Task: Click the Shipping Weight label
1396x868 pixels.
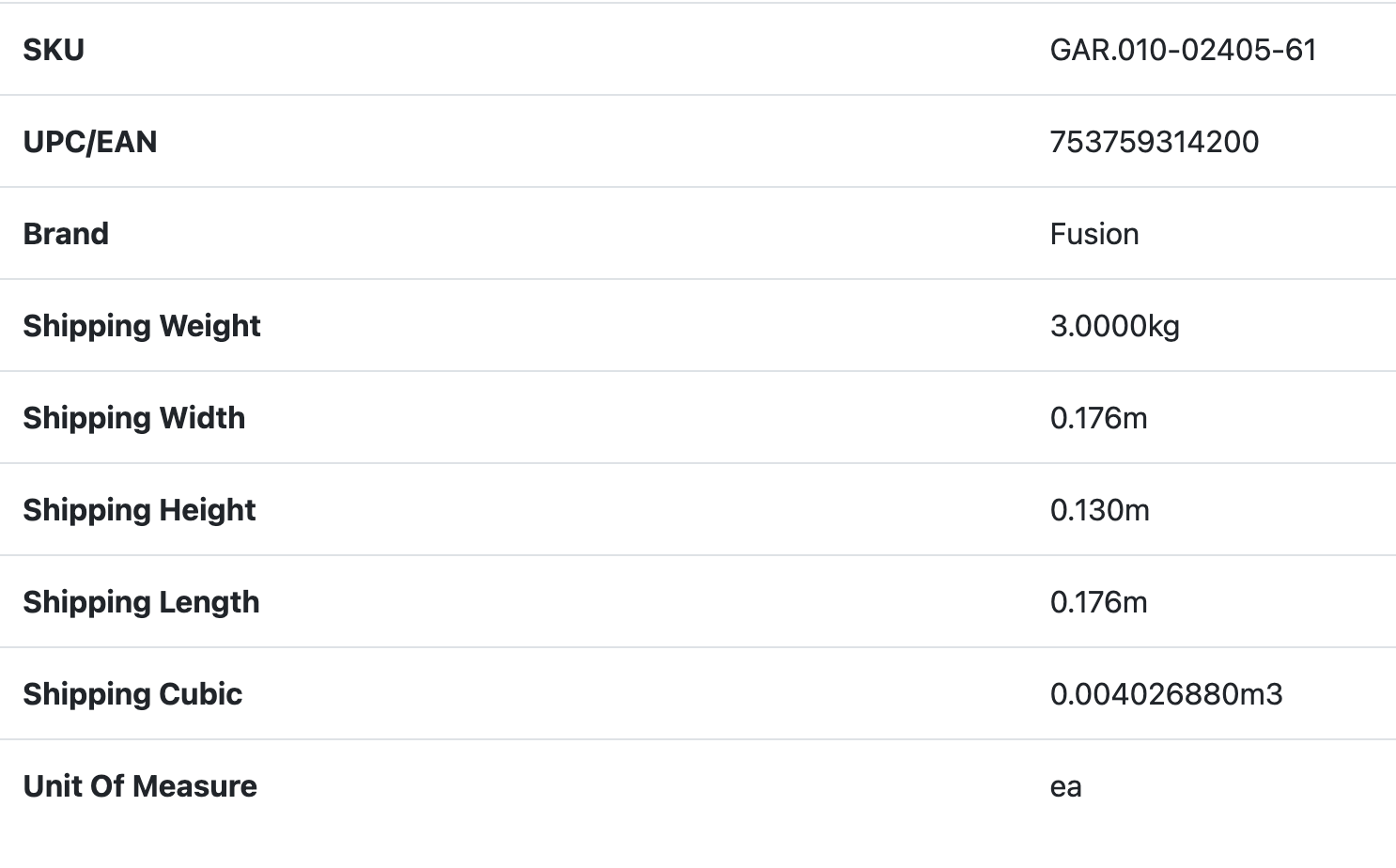Action: [142, 326]
